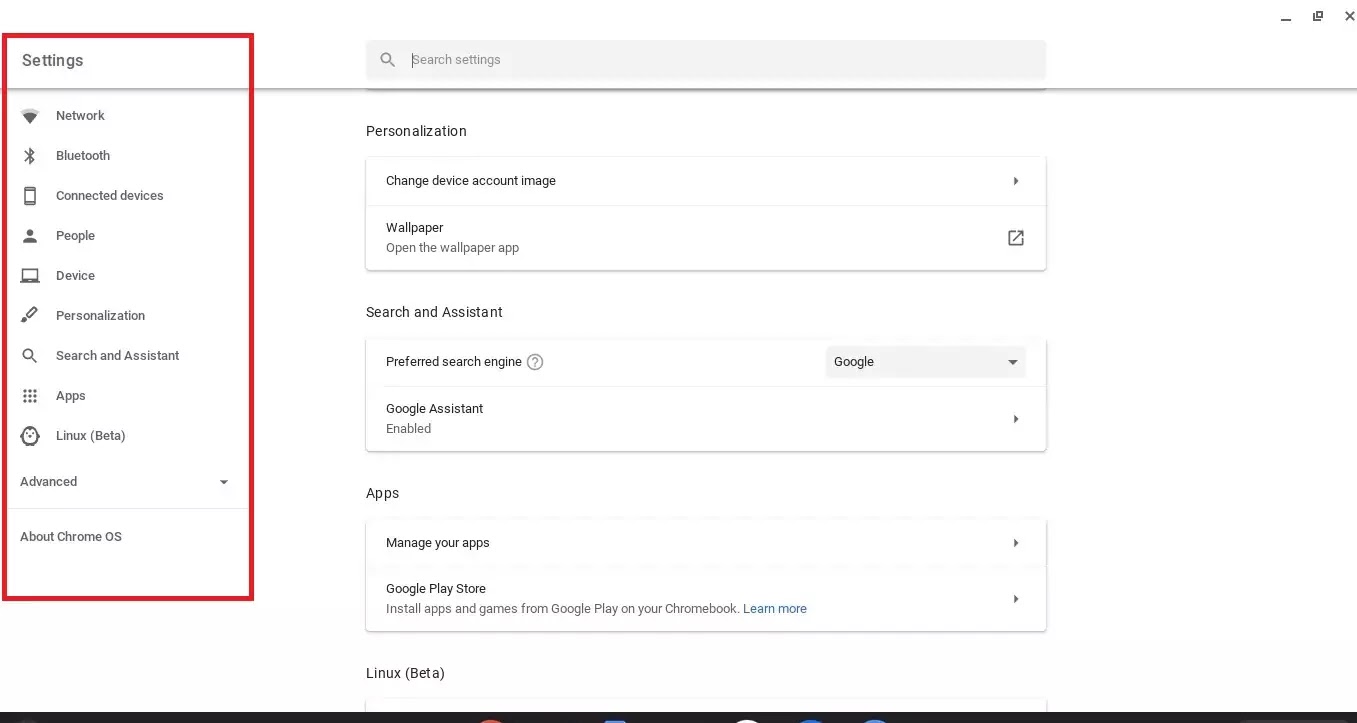Click the Settings title heading
Image resolution: width=1357 pixels, height=723 pixels.
coord(52,60)
